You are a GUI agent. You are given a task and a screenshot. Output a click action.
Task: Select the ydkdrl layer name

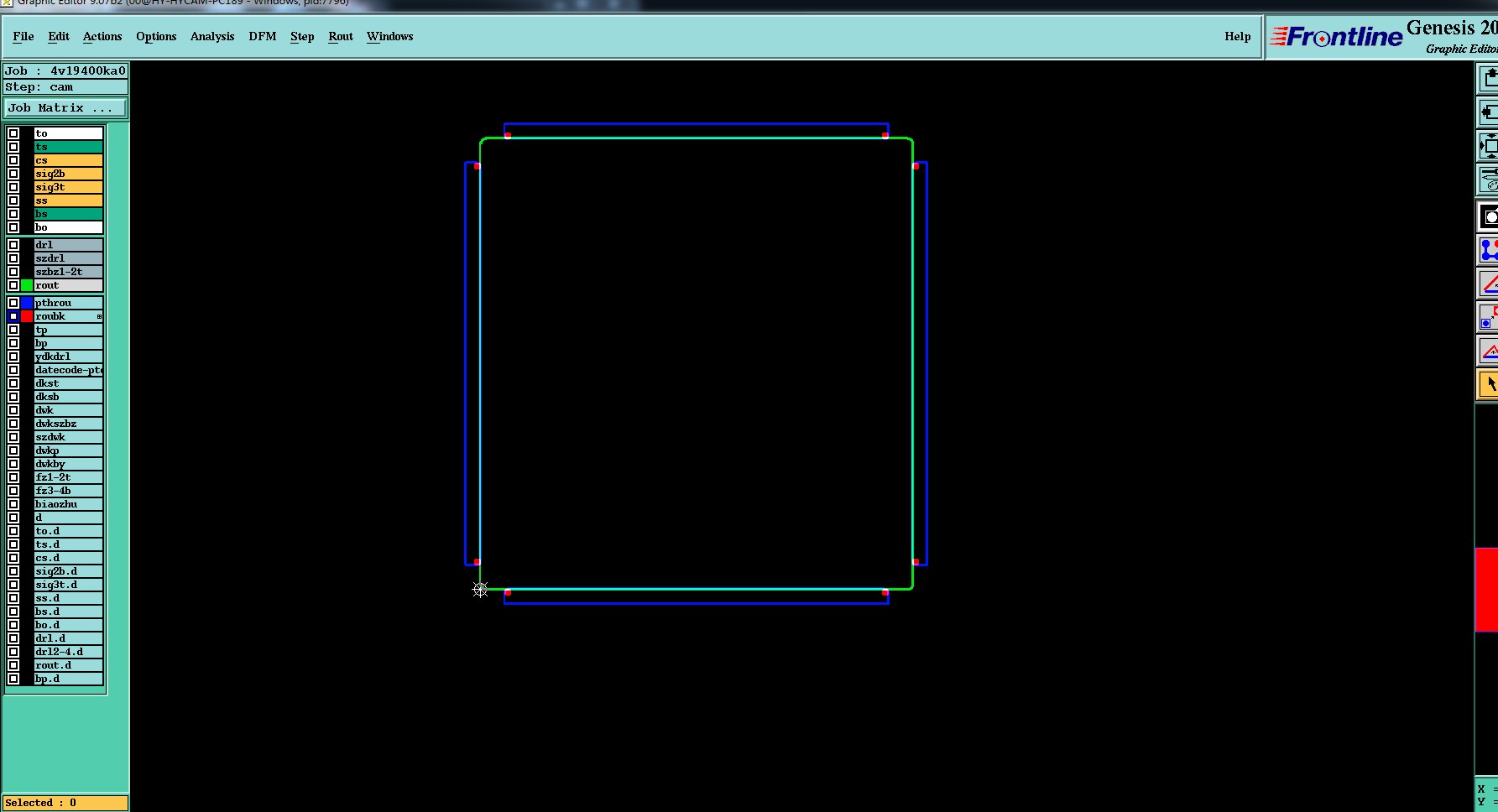pyautogui.click(x=69, y=357)
